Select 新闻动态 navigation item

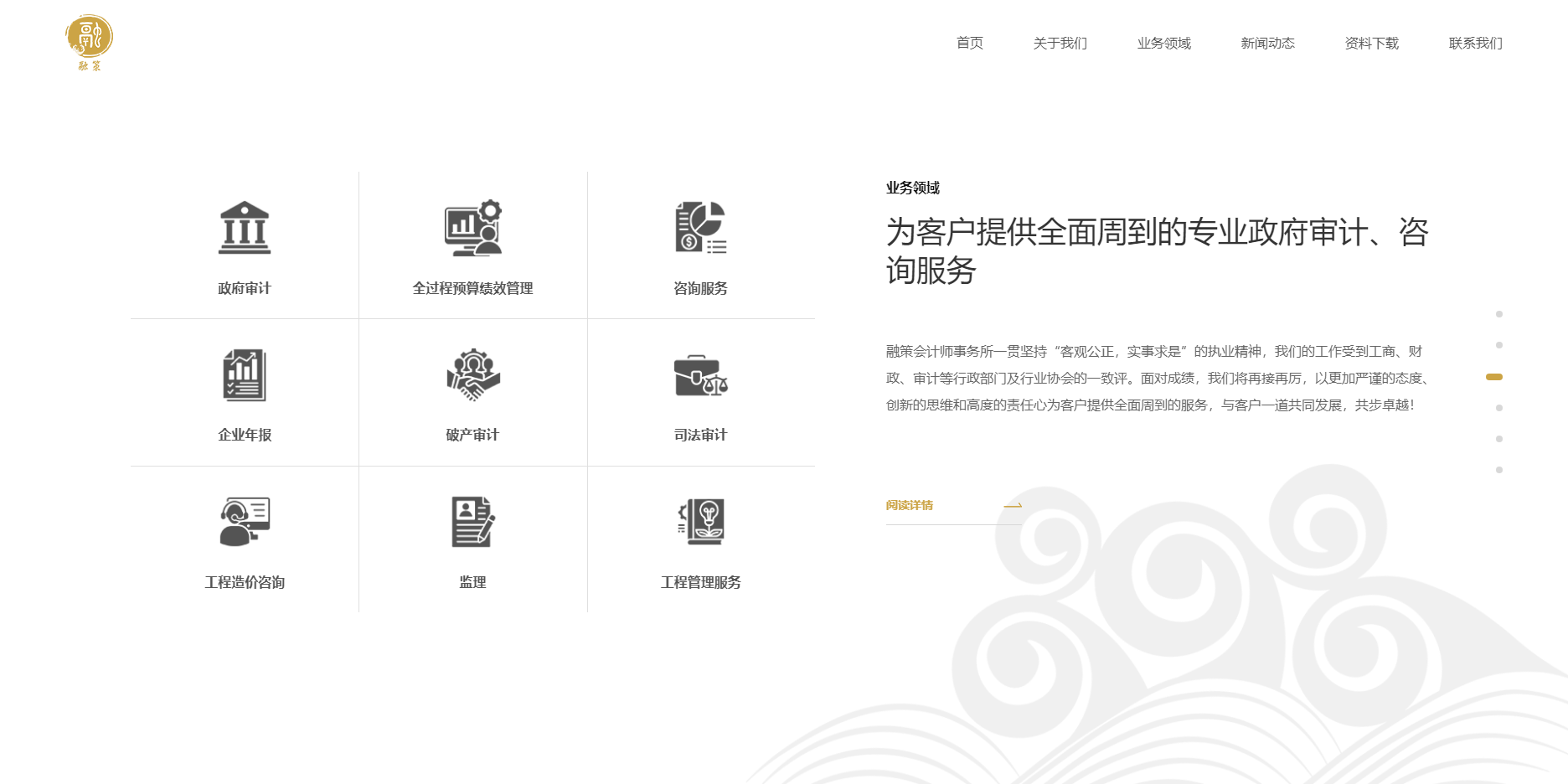pyautogui.click(x=1268, y=43)
